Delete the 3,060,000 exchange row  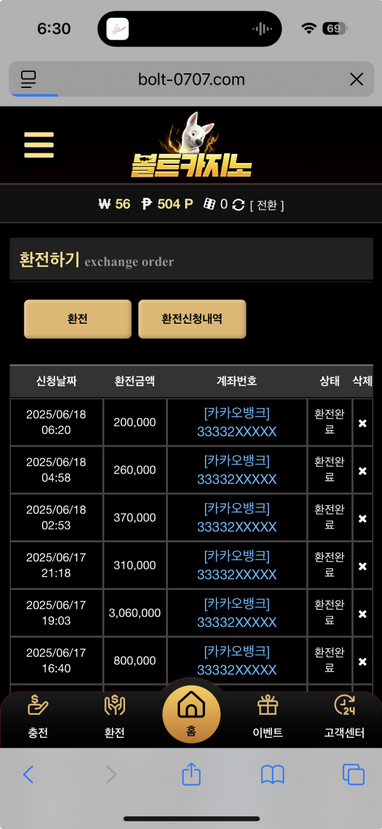[362, 614]
